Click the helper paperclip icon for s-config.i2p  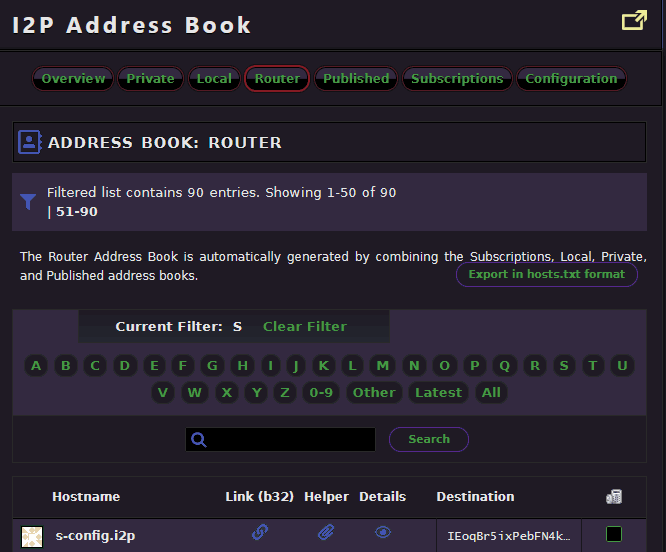326,532
